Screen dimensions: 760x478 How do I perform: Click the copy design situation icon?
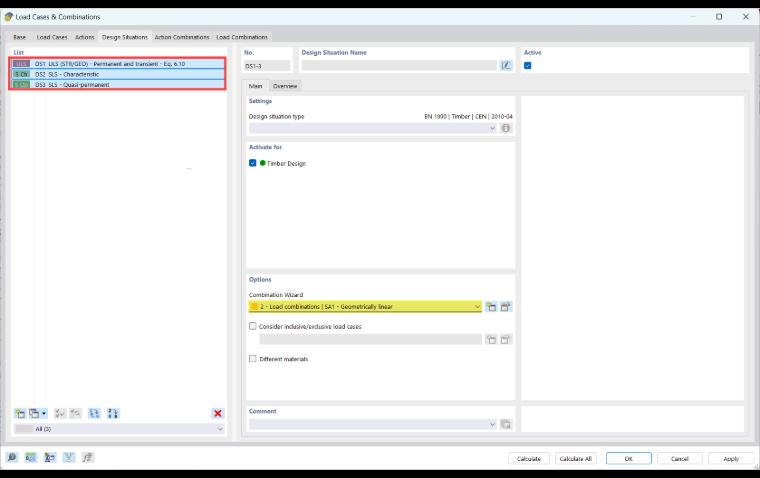tap(34, 414)
